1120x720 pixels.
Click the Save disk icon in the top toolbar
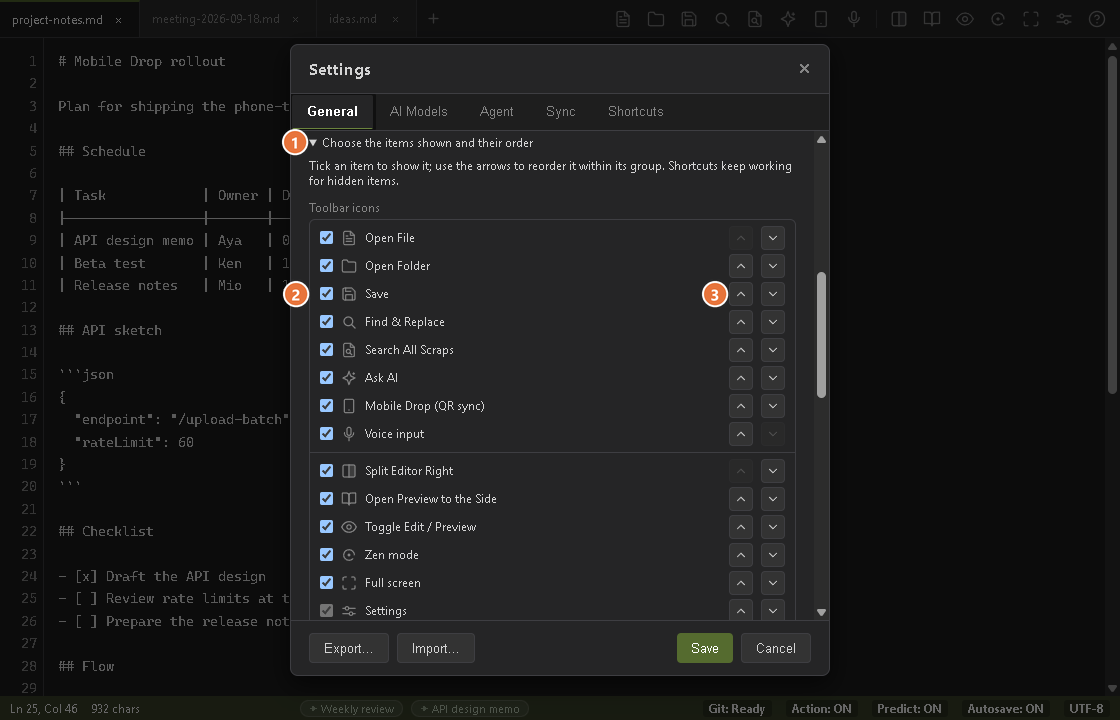(689, 19)
